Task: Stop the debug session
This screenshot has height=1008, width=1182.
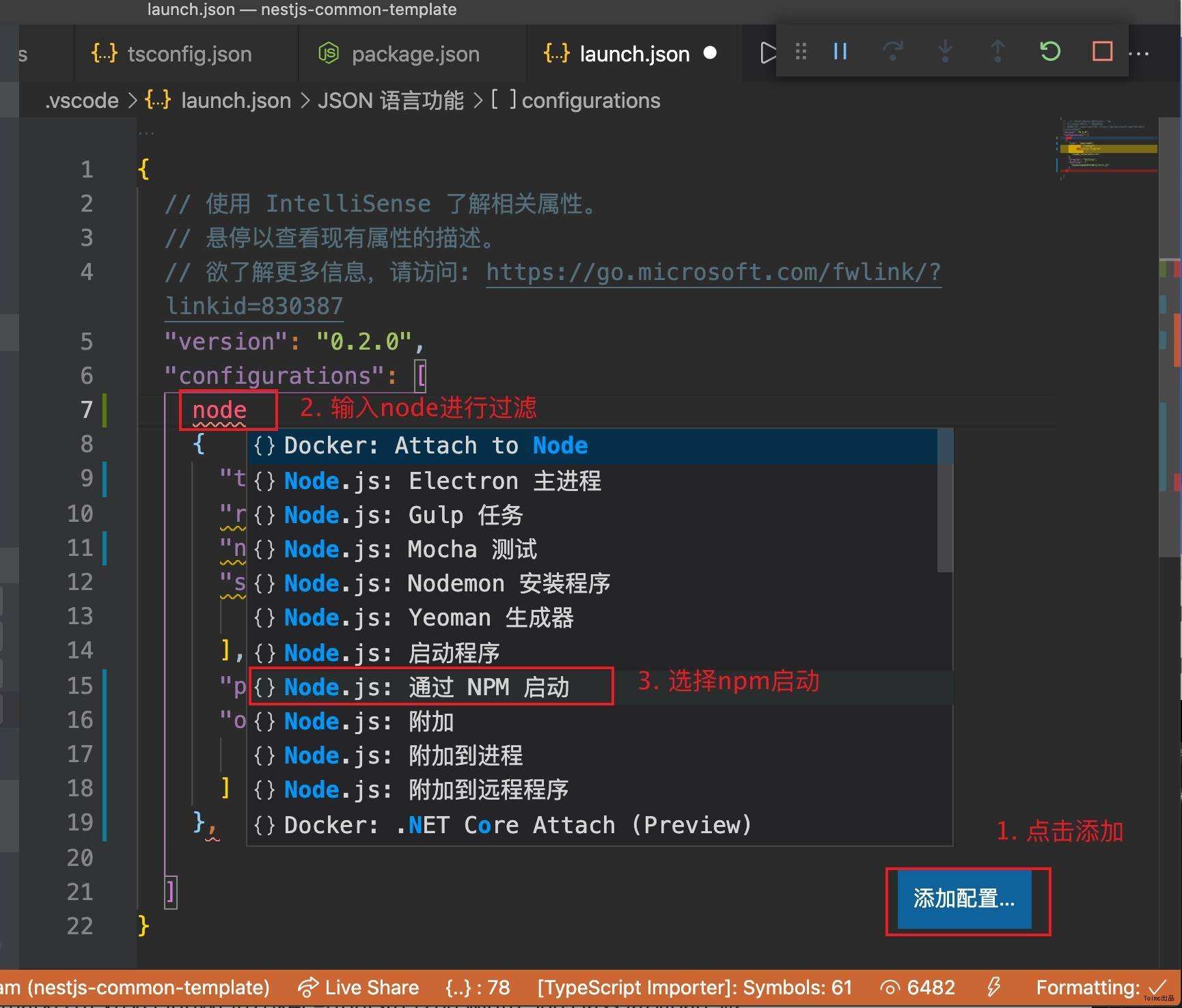Action: 1102,51
